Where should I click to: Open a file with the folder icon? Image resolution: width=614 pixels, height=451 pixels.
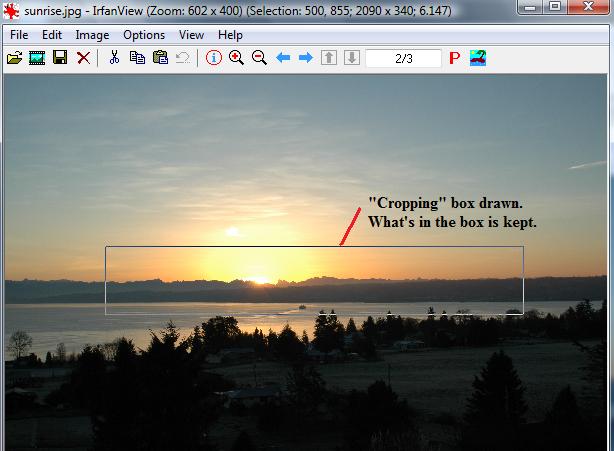pos(14,58)
